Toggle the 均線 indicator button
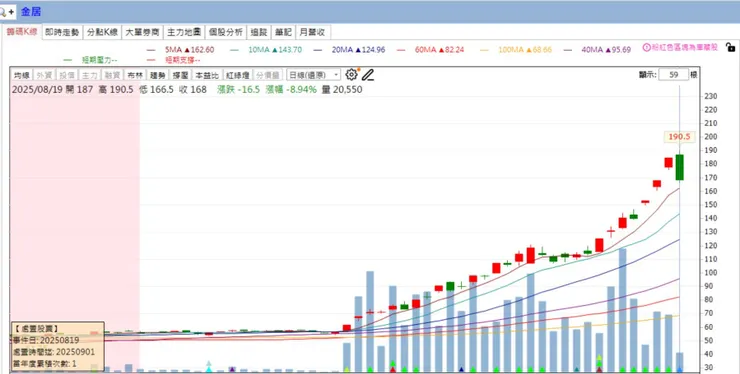The width and height of the screenshot is (740, 374). (22, 75)
